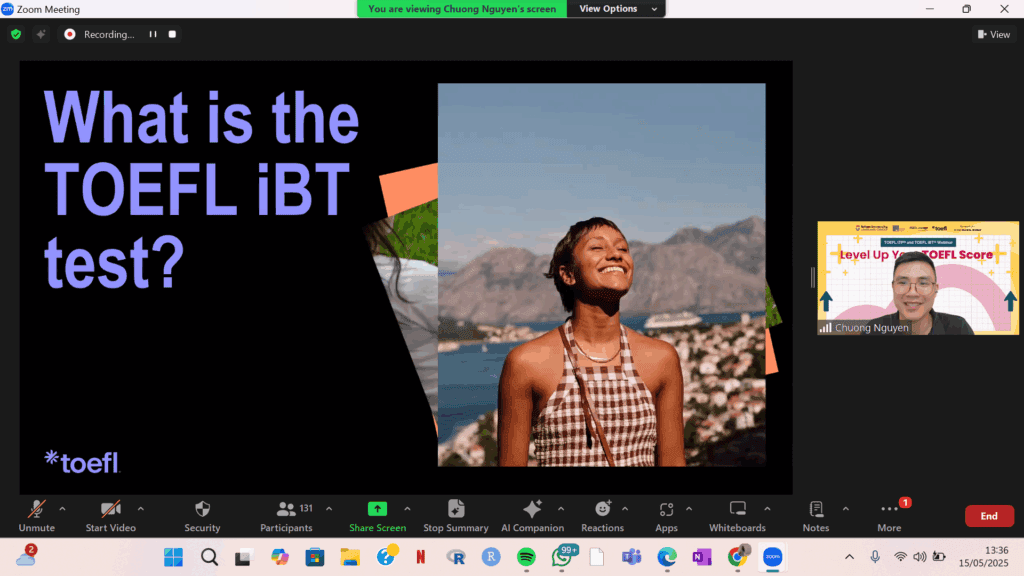
Task: Open the Participants panel
Action: click(286, 514)
